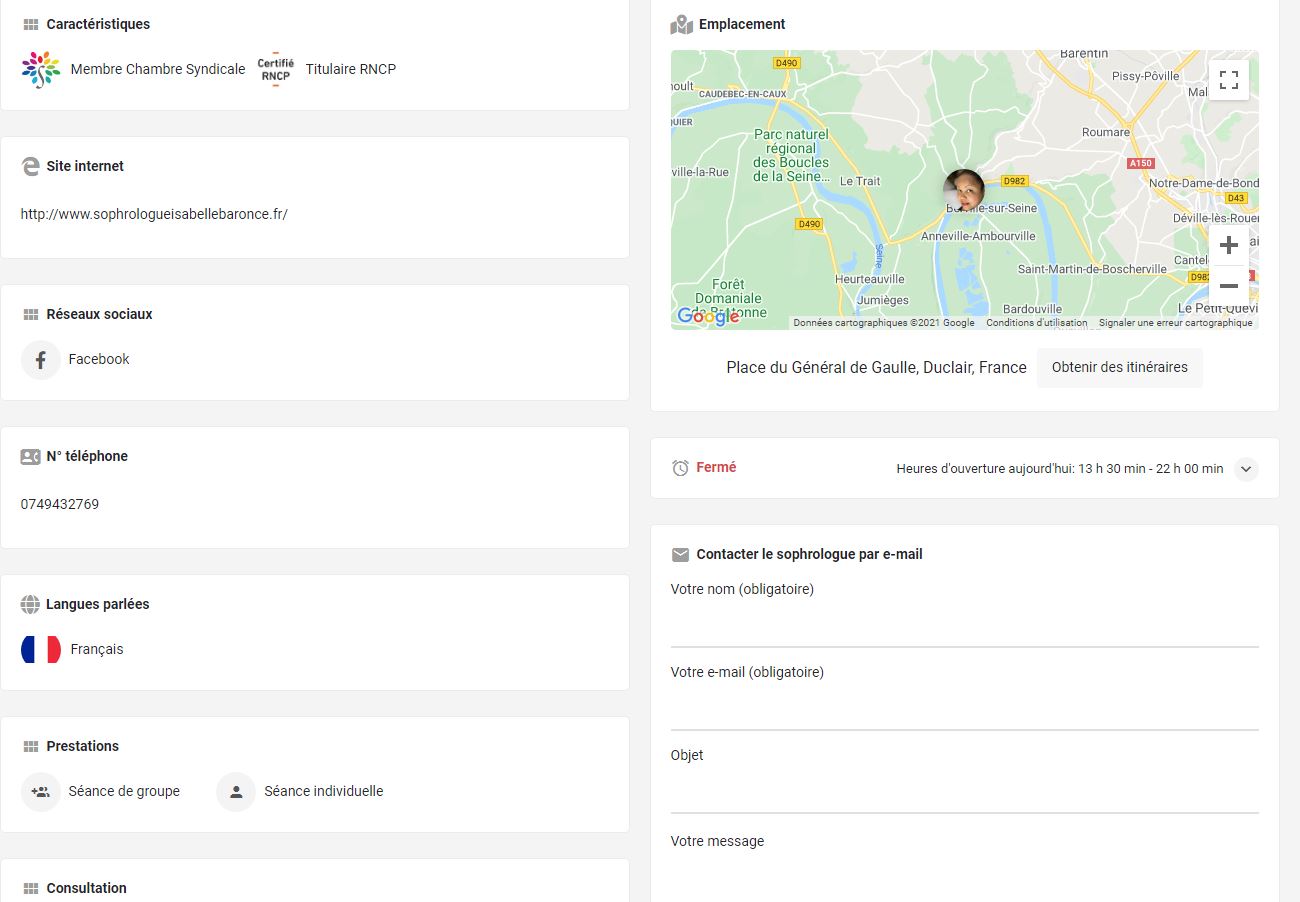
Task: Click the Séance individuelle person icon
Action: (x=236, y=792)
